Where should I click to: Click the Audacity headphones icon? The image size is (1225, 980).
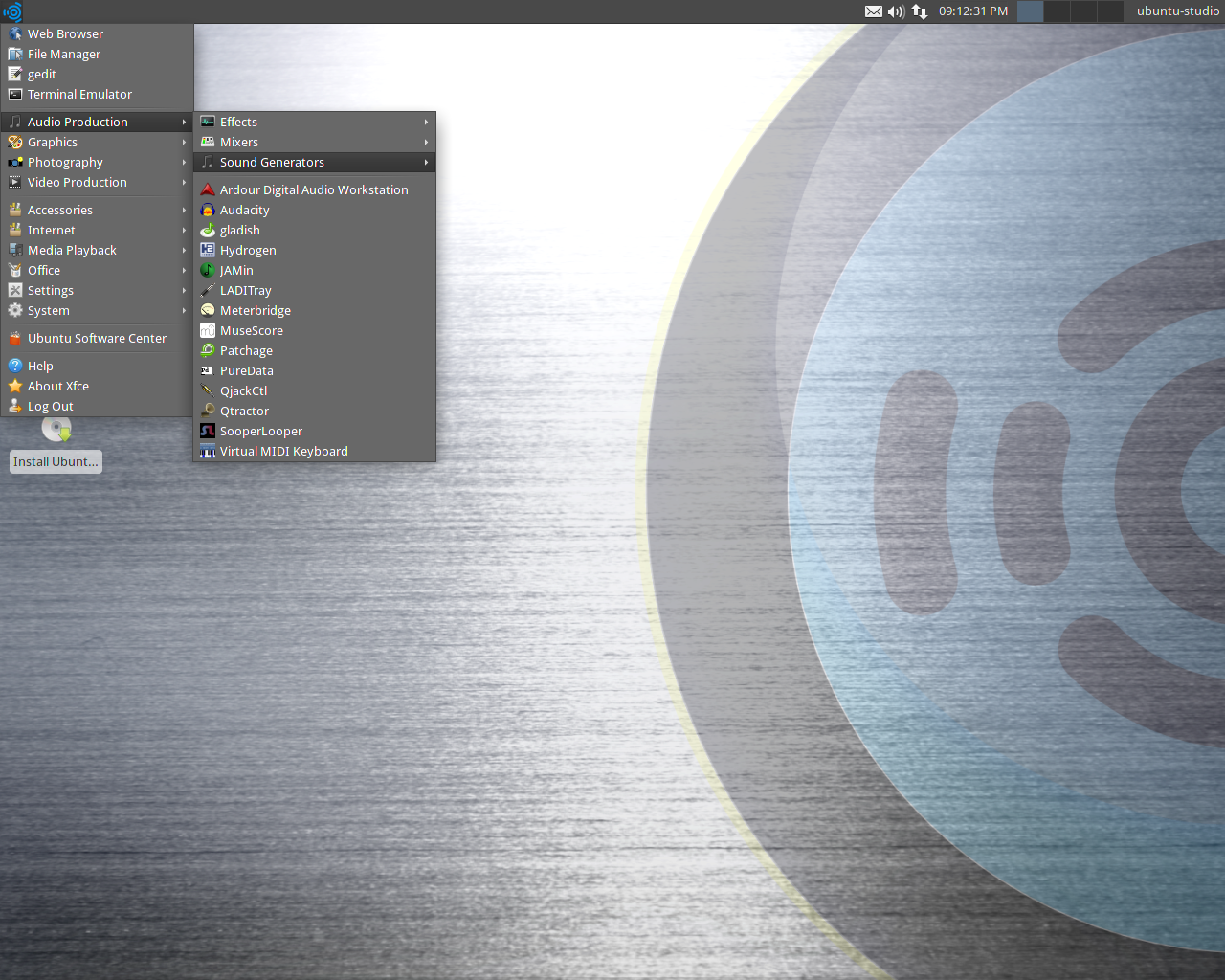(x=208, y=210)
